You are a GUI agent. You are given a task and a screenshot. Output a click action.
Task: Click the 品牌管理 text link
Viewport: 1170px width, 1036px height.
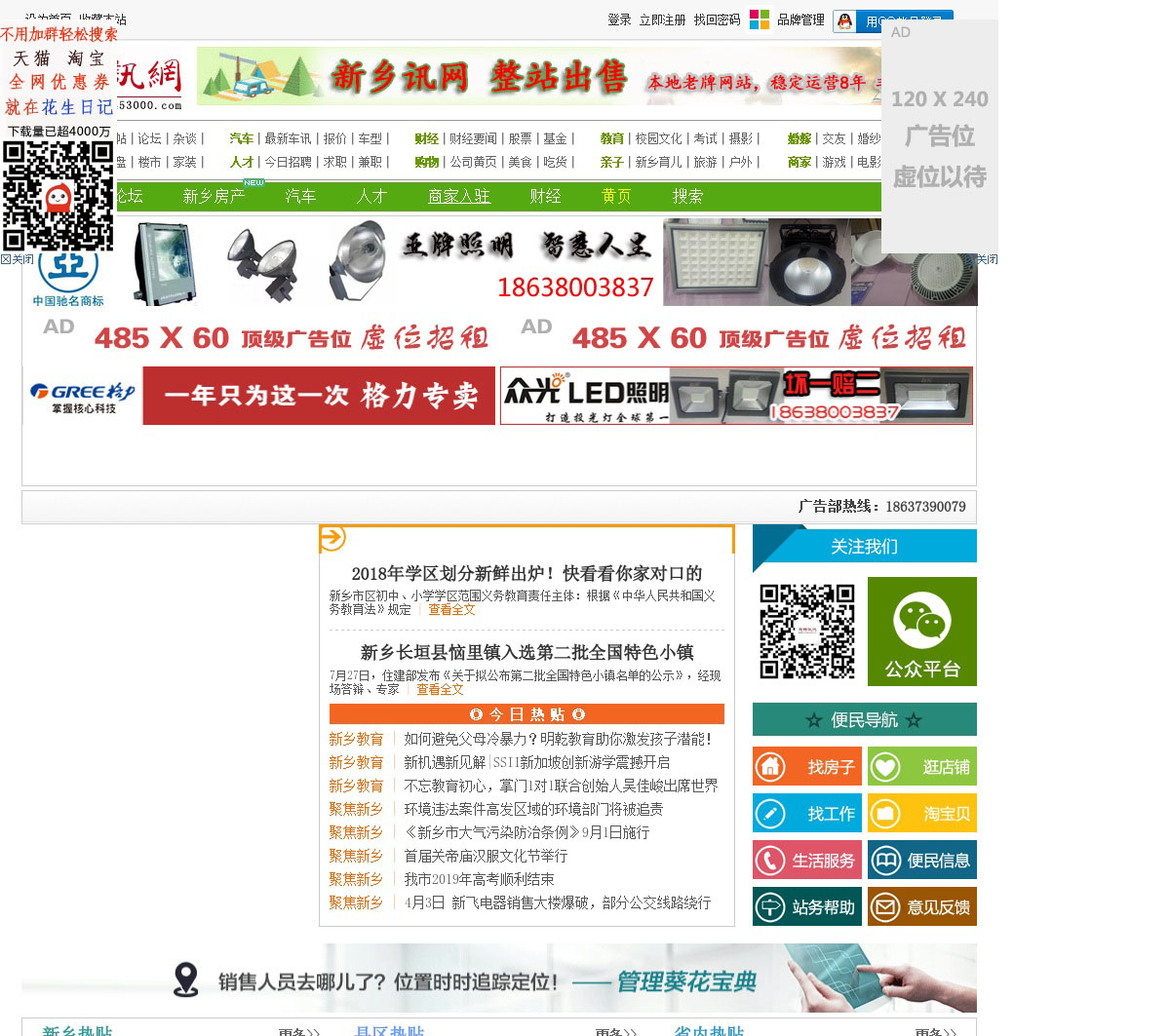point(800,19)
